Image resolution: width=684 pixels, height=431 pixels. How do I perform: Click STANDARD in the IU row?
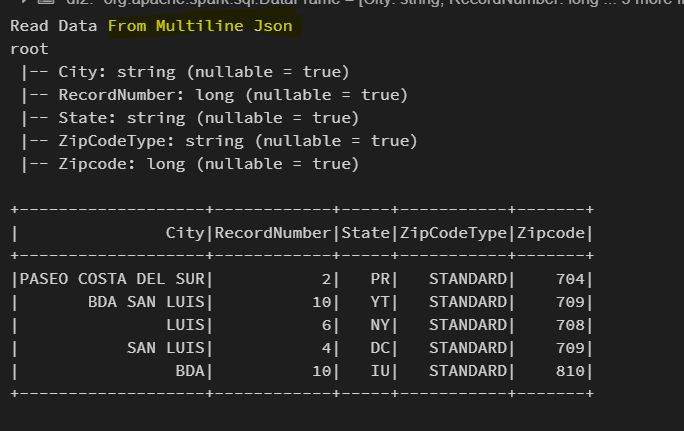[x=468, y=372]
